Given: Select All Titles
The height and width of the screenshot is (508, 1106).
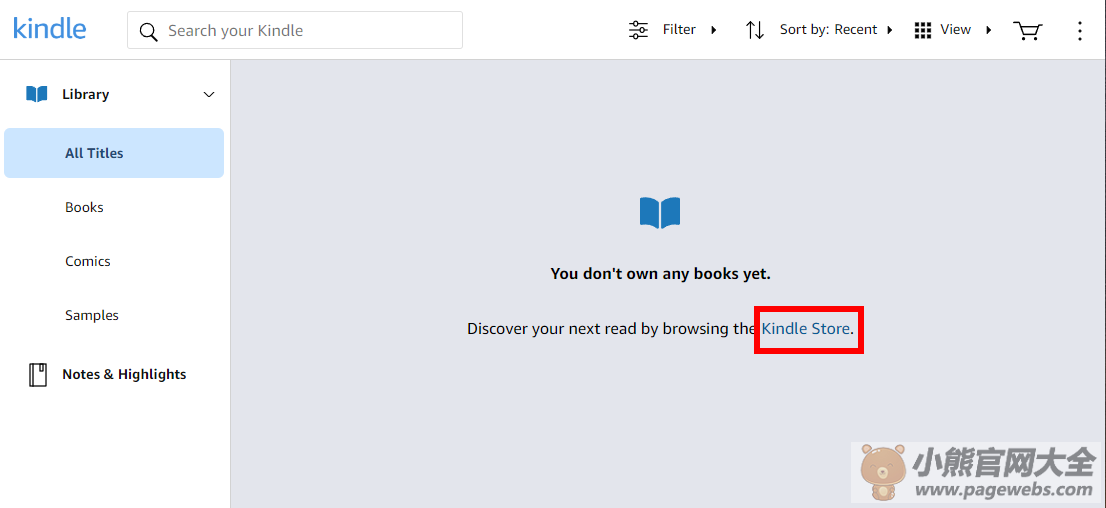Looking at the screenshot, I should tap(114, 152).
